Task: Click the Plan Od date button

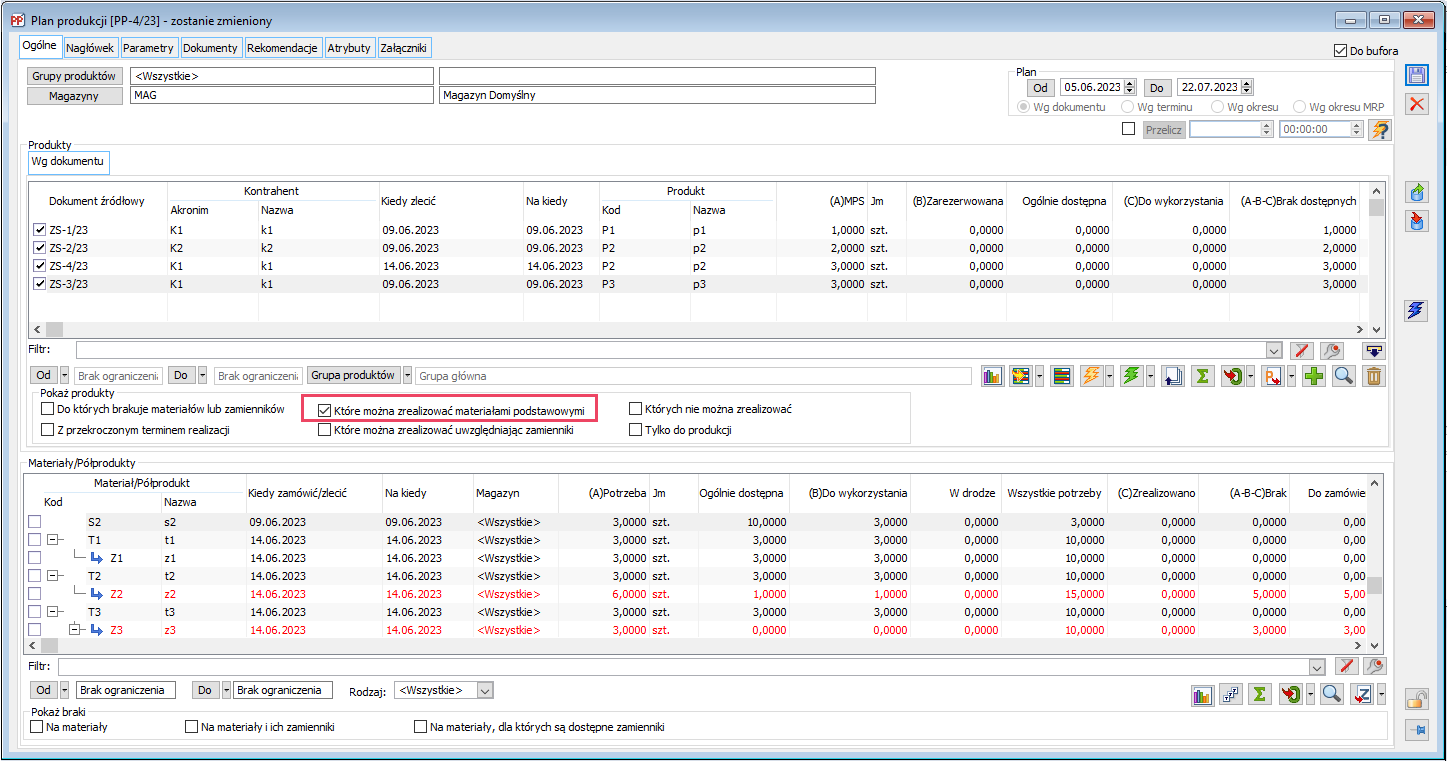Action: tap(1041, 88)
